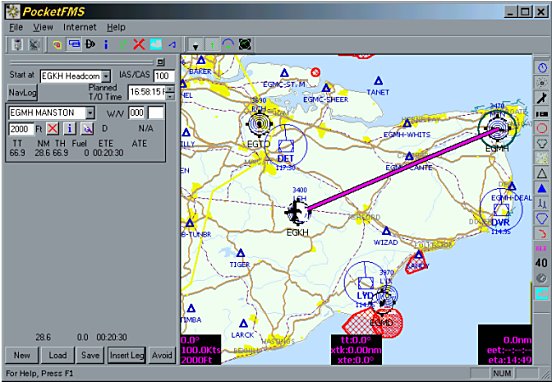
Task: Click the blue info icon in top toolbar
Action: [106, 44]
